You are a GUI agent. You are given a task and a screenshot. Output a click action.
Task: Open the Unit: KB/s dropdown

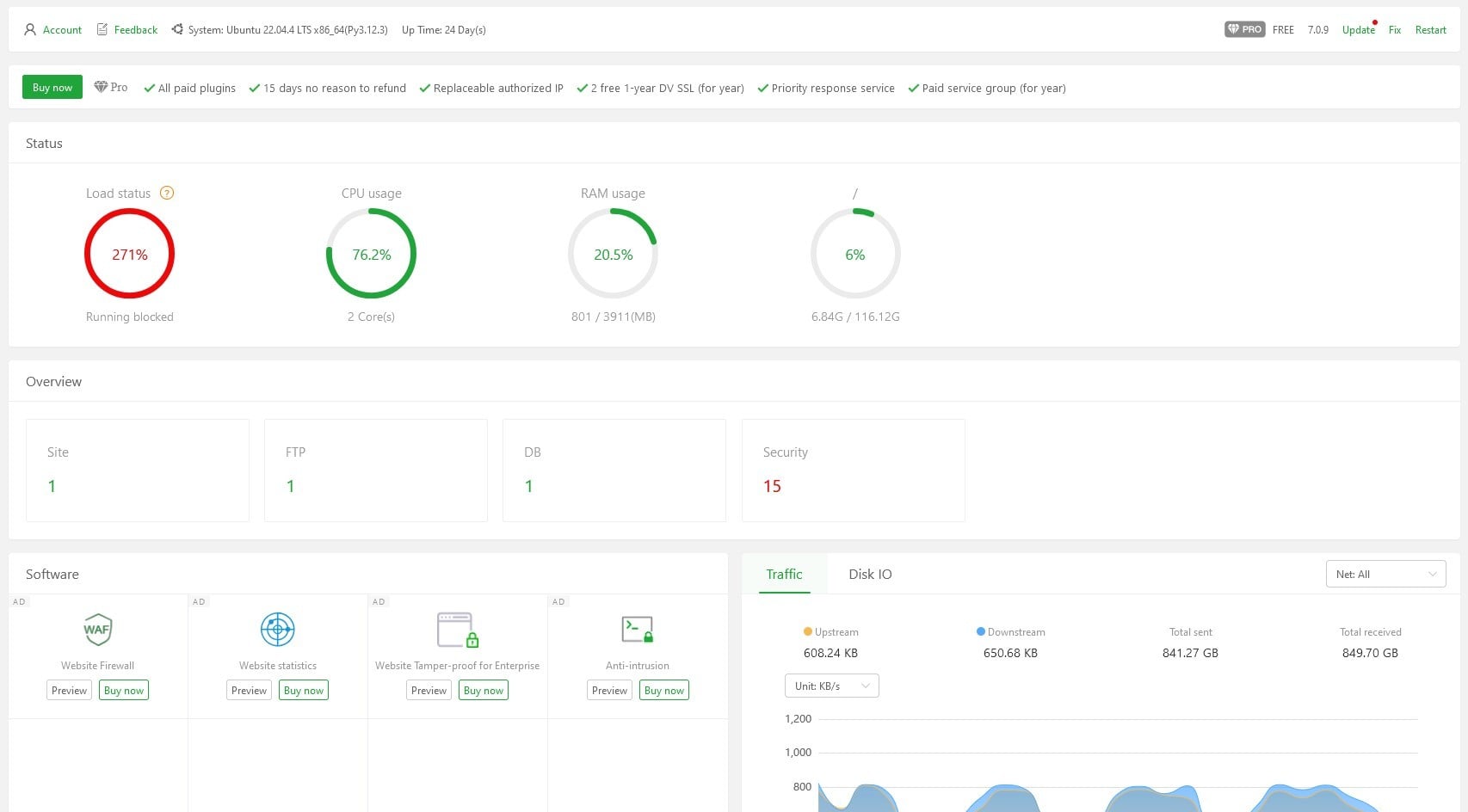pos(831,686)
